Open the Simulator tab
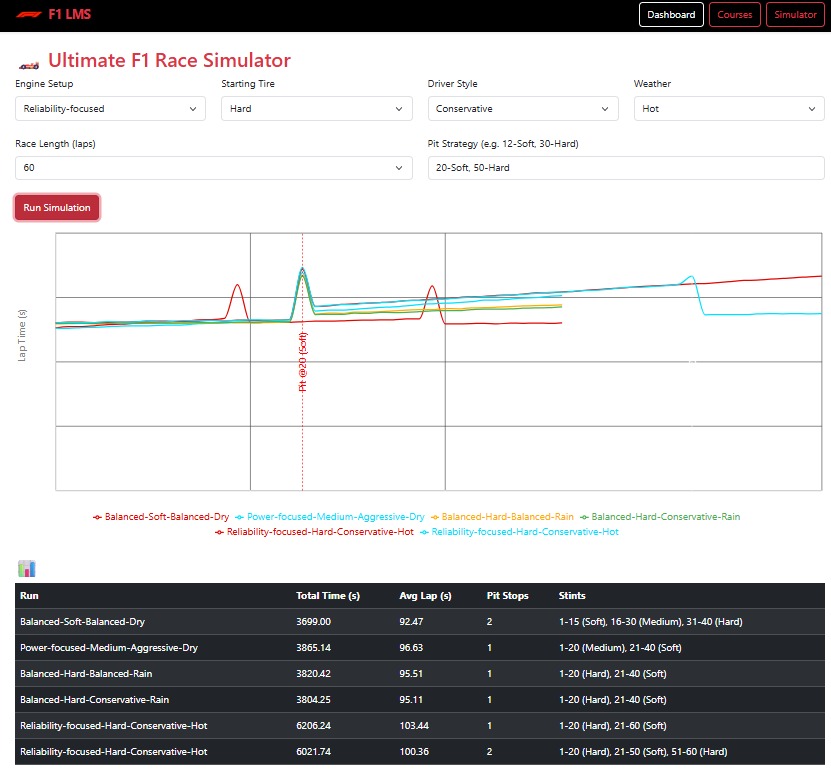Image resolution: width=831 pixels, height=769 pixels. (x=794, y=14)
